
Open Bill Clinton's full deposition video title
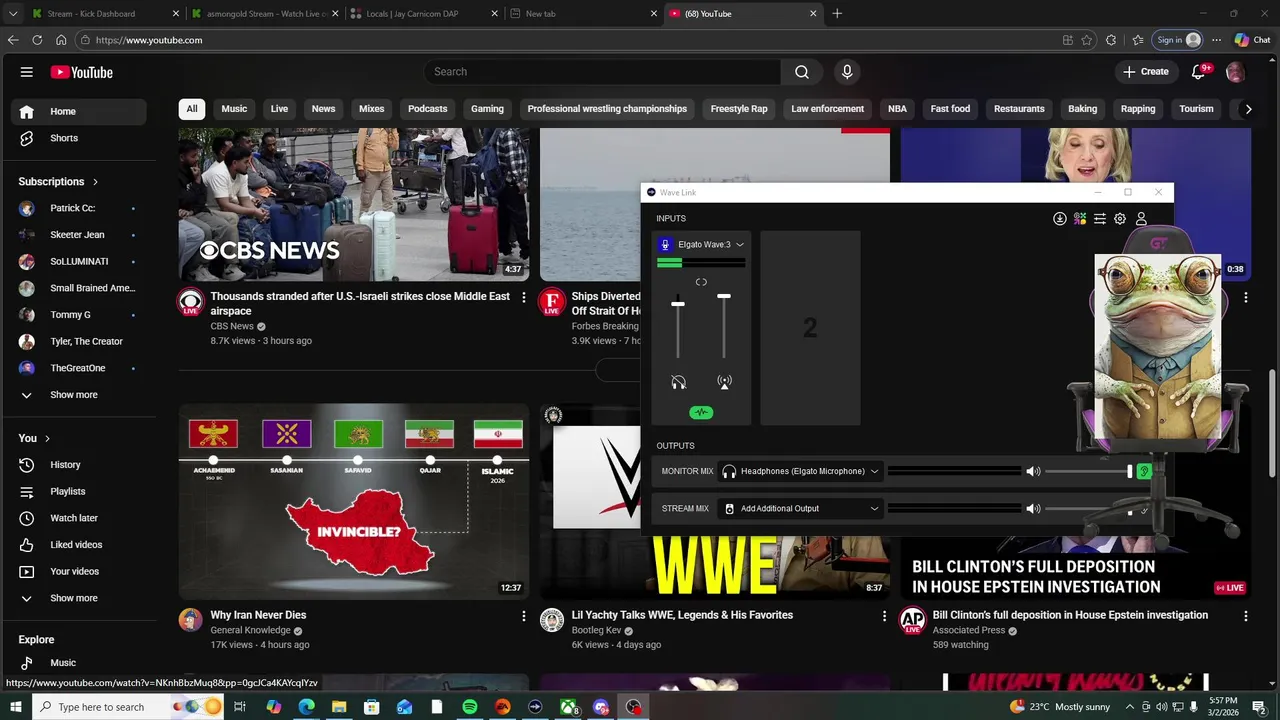pos(1070,615)
